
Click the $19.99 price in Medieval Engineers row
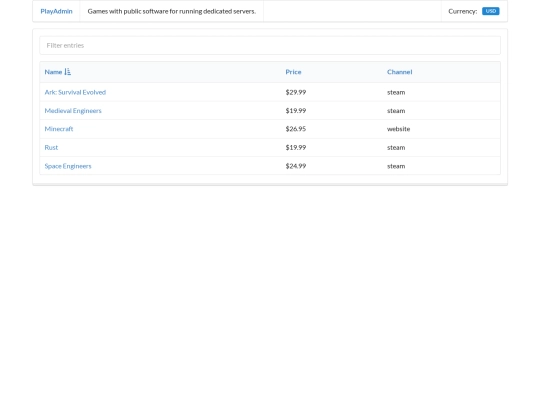click(296, 111)
